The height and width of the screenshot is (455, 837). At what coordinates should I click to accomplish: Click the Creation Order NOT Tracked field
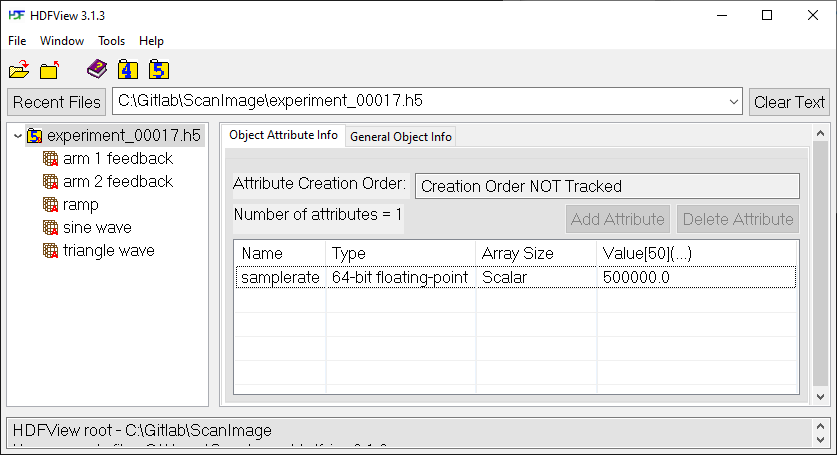click(607, 186)
